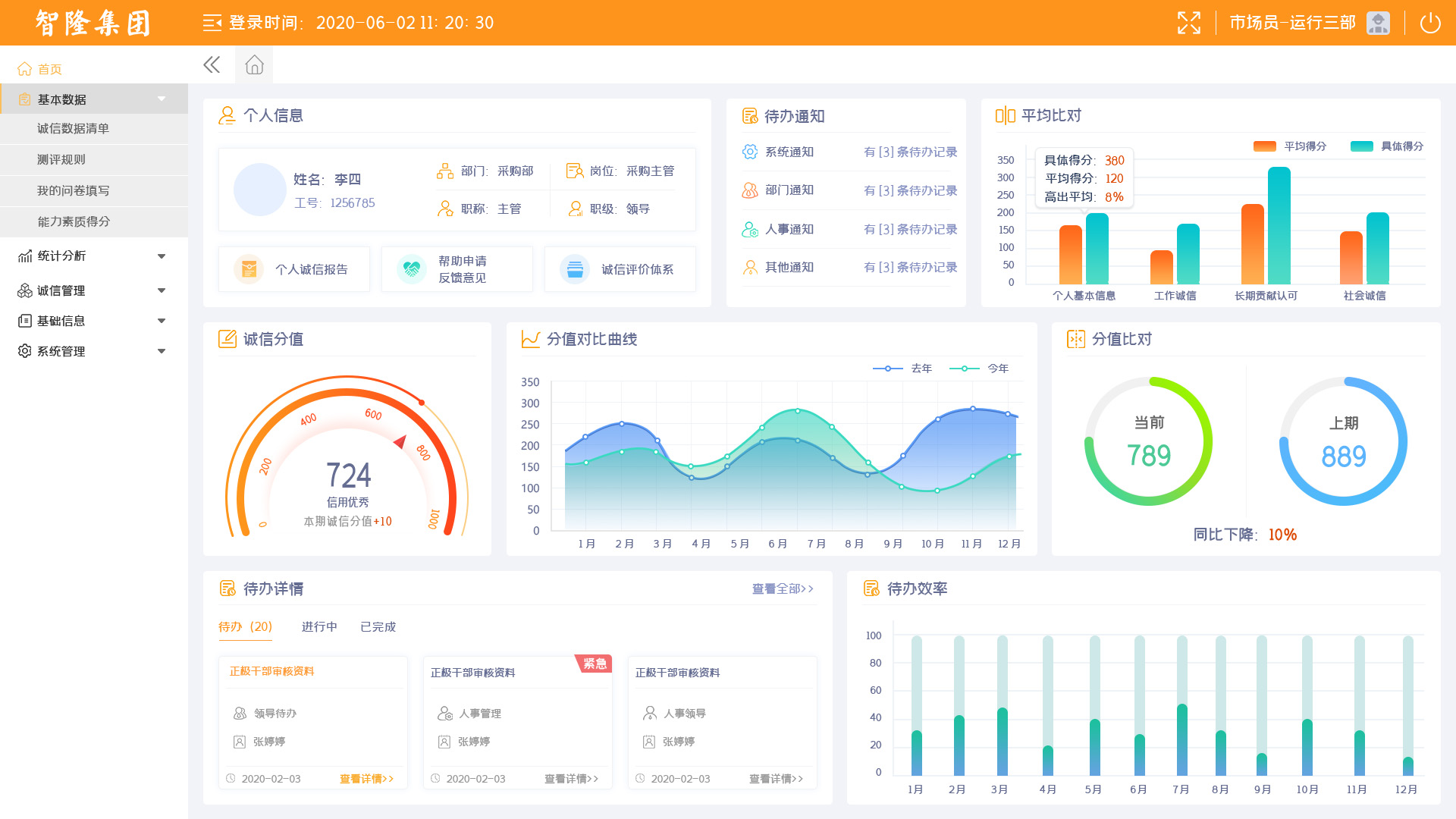This screenshot has width=1456, height=819.
Task: Open 查看全部 link in 待办详情
Action: [782, 589]
